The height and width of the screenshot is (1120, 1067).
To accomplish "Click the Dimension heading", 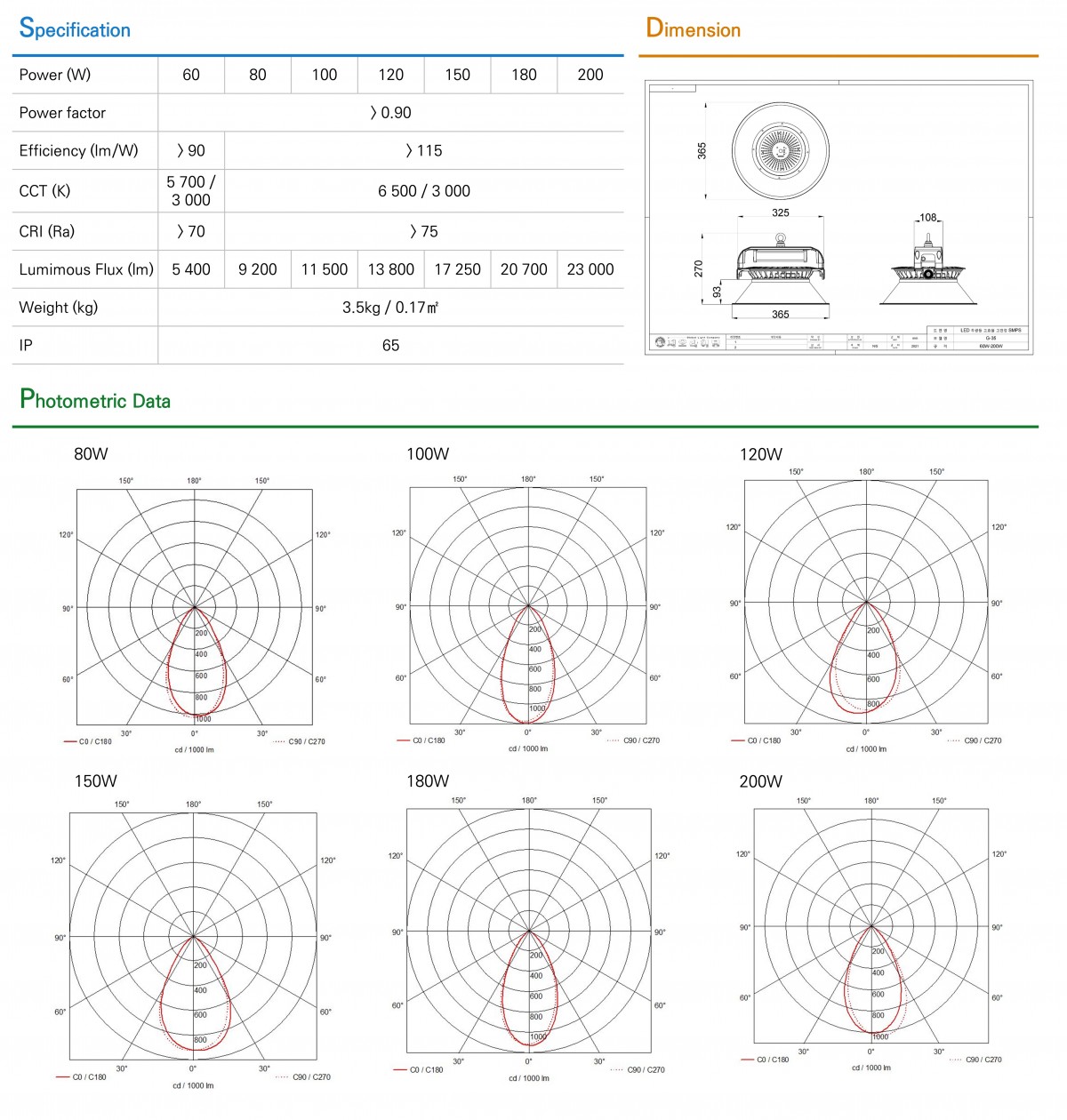I will point(693,28).
